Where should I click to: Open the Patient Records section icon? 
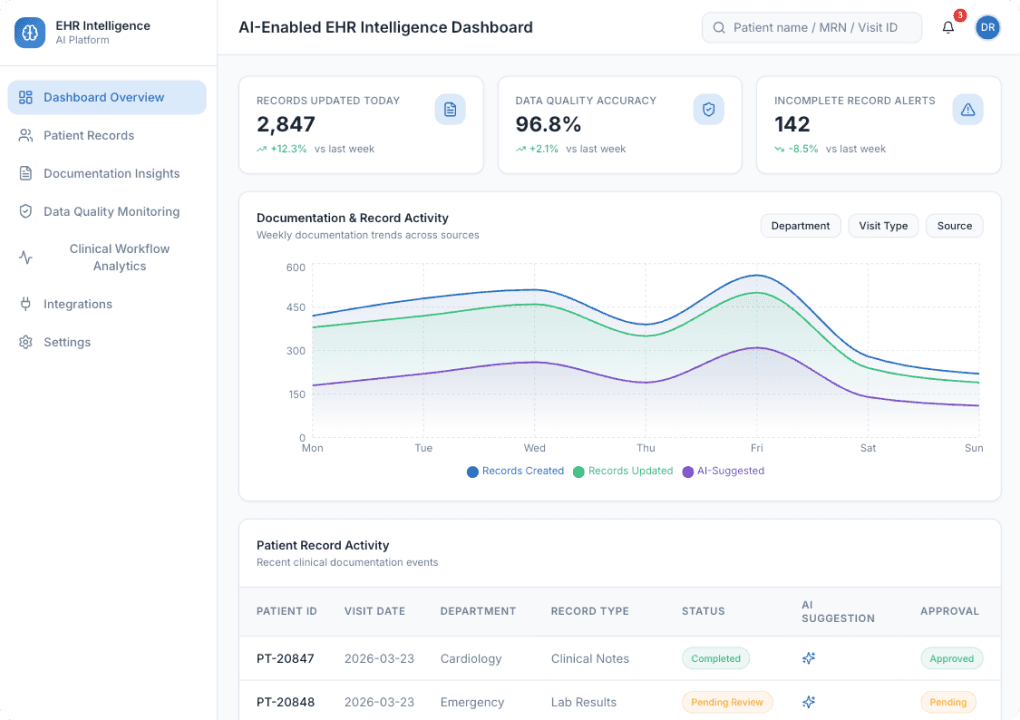[25, 135]
